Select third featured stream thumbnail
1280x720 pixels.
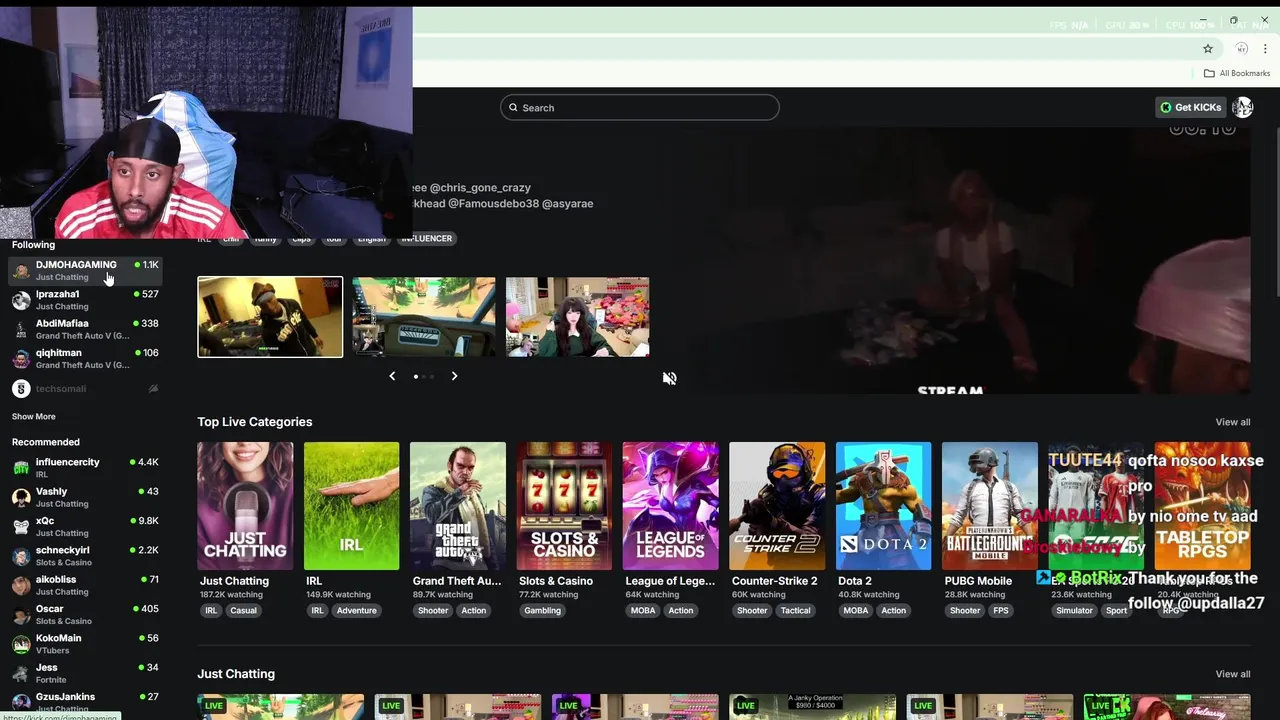[x=578, y=317]
